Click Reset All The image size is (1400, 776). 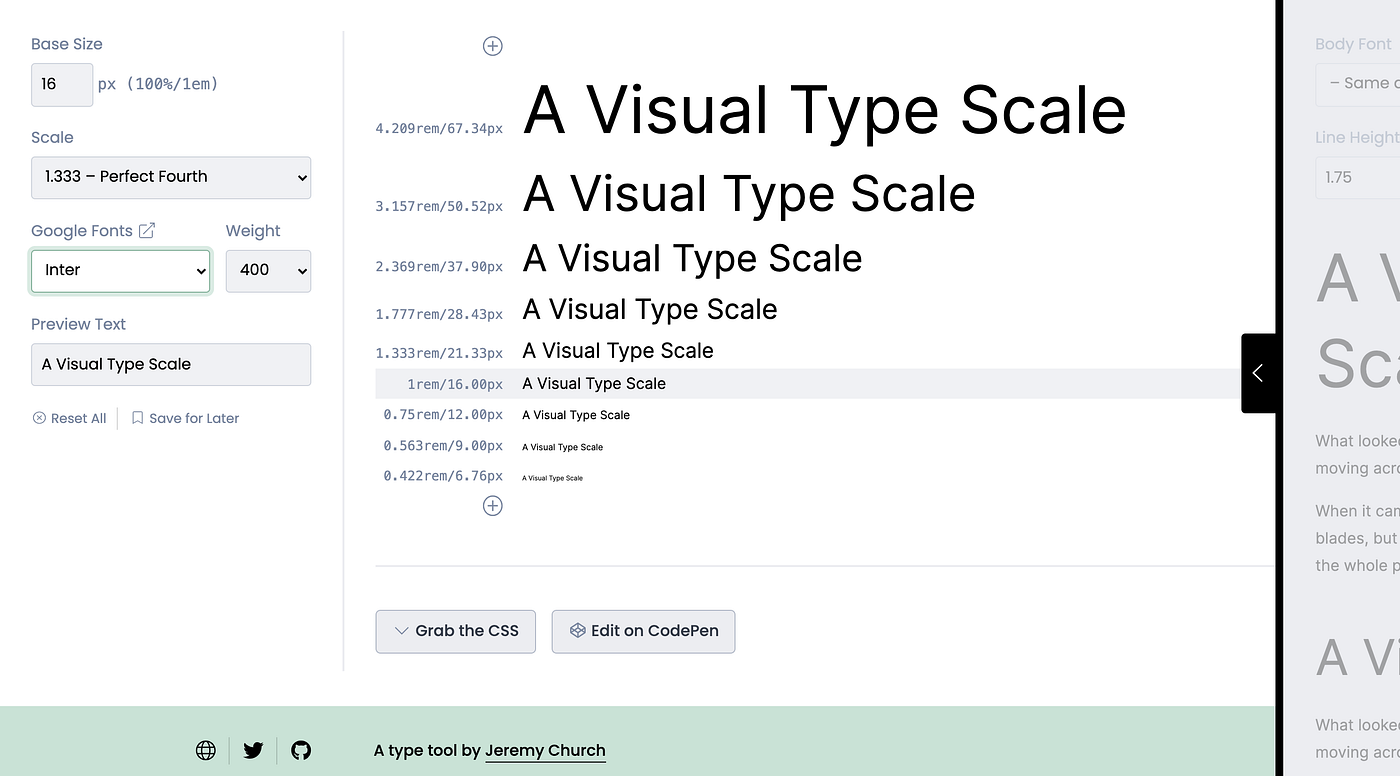coord(69,418)
